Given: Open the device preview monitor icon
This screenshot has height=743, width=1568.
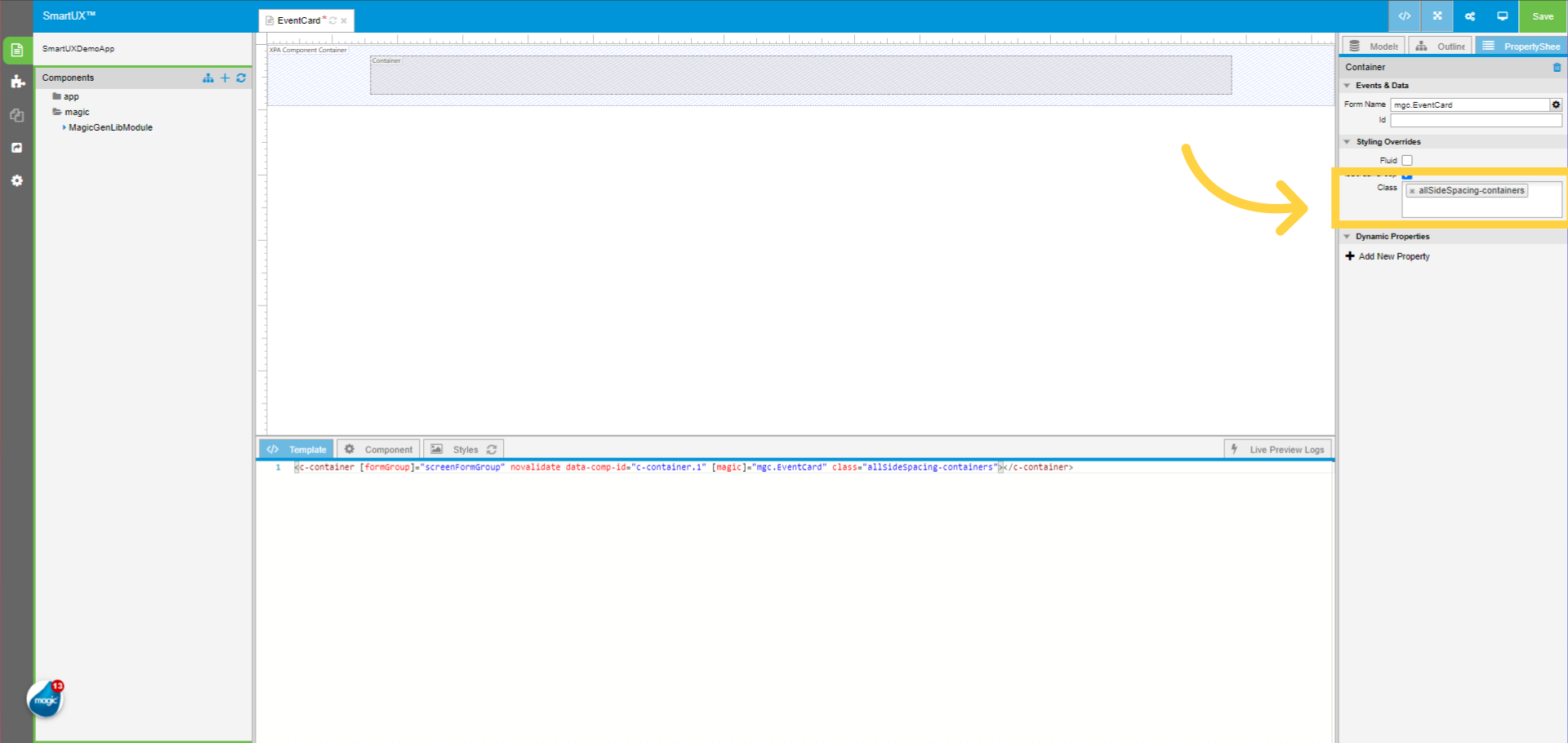Looking at the screenshot, I should (1502, 16).
